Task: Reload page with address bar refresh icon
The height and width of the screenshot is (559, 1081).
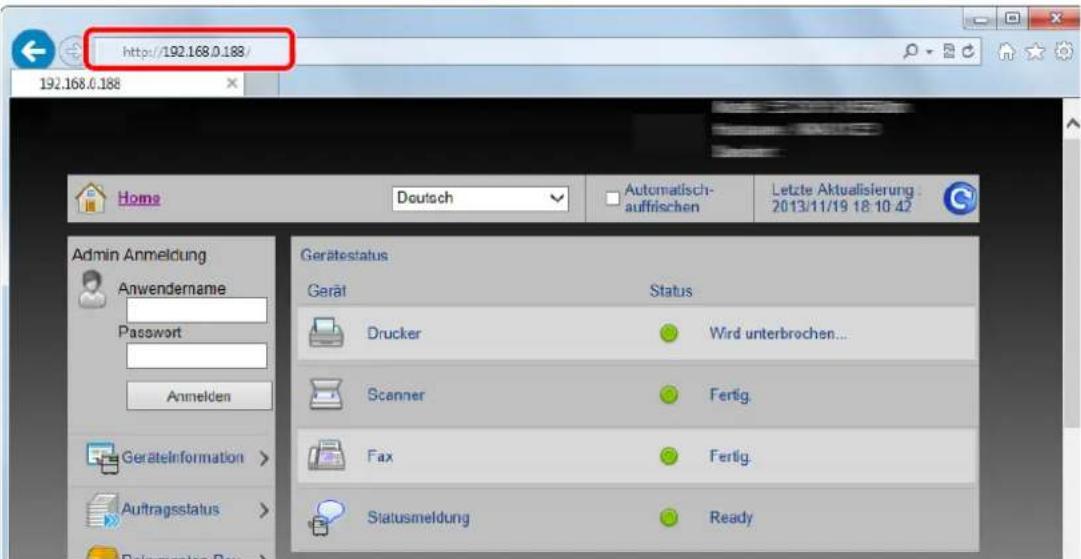Action: pos(970,52)
